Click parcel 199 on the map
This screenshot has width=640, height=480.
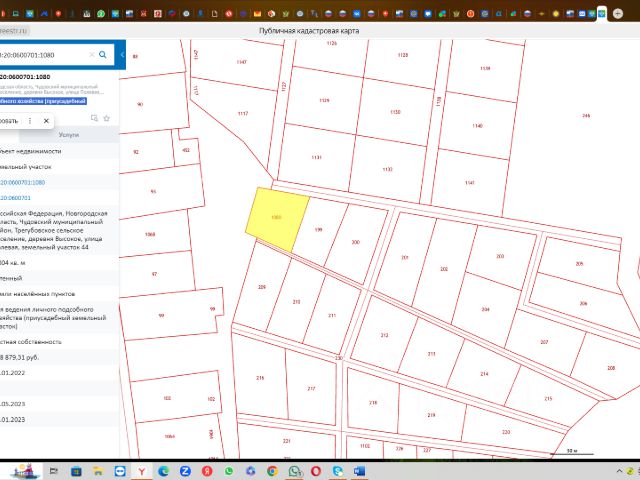pos(318,230)
